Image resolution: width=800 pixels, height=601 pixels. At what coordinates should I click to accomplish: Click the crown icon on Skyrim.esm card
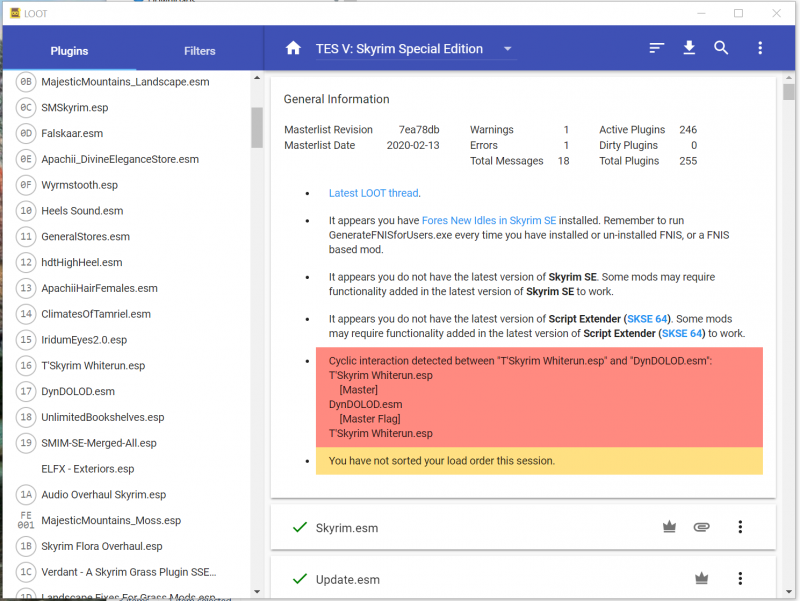tap(669, 527)
